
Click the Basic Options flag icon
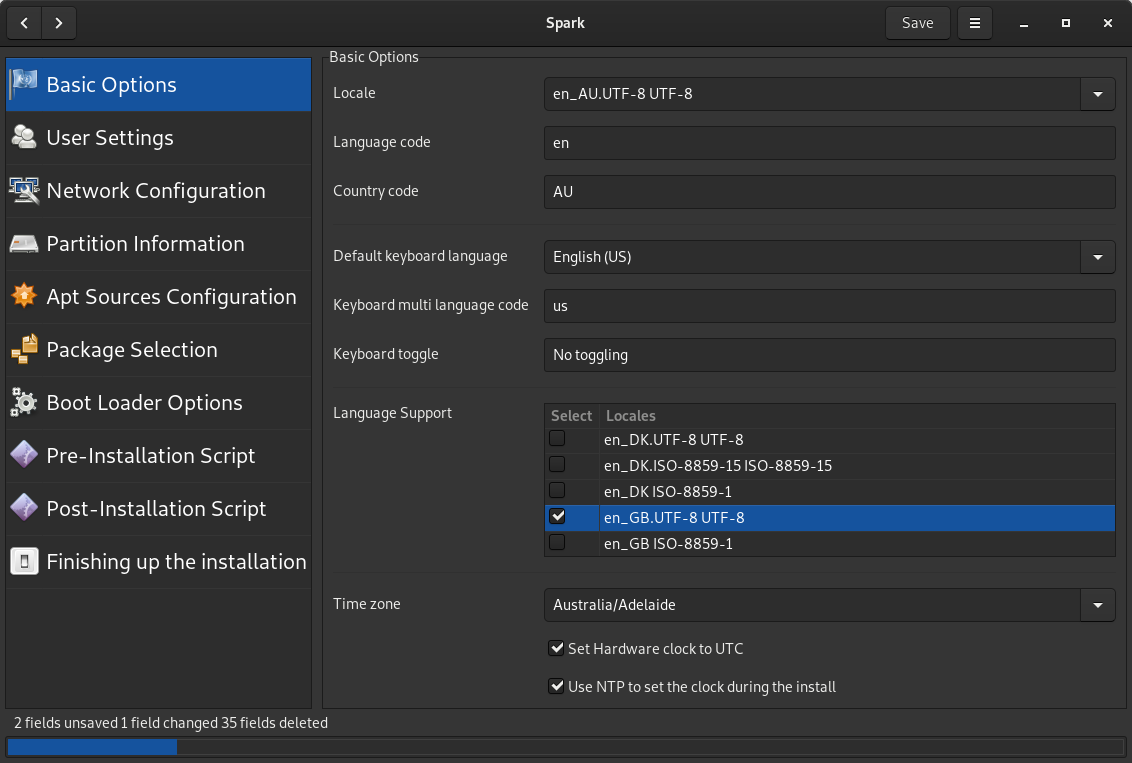[x=24, y=85]
